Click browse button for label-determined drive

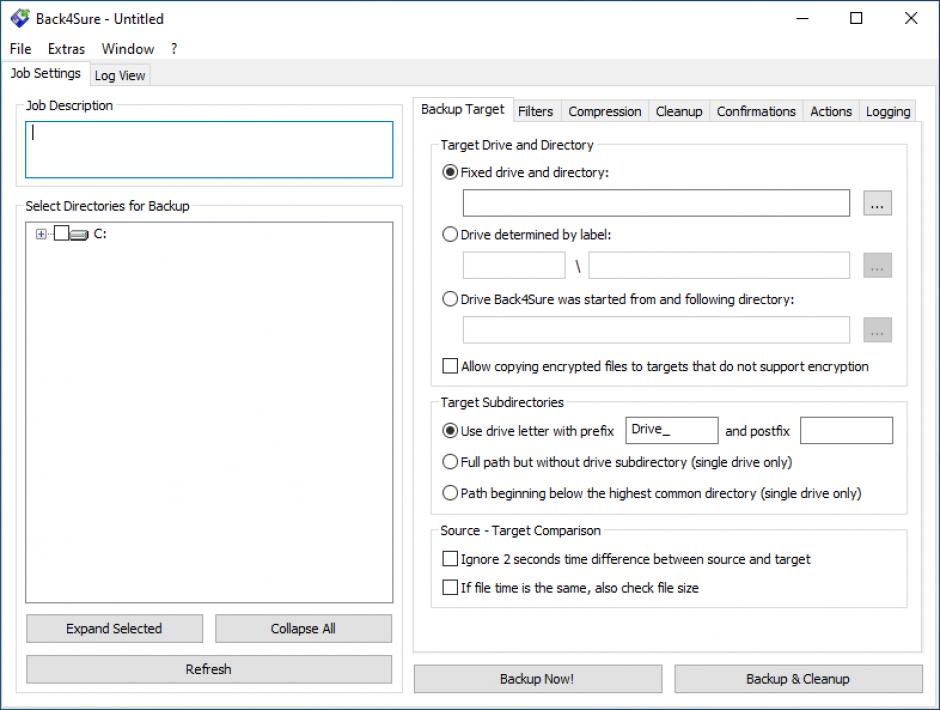(x=877, y=266)
